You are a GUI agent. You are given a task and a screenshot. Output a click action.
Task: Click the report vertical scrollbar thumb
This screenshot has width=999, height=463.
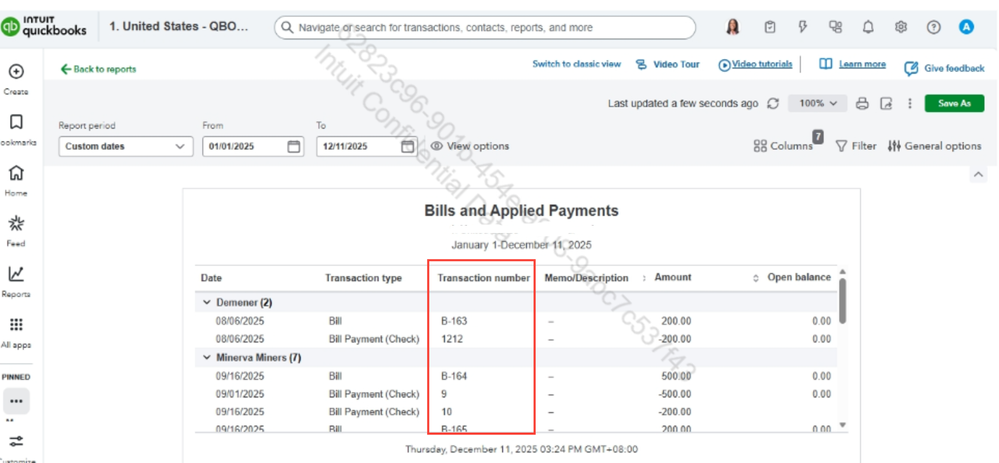[843, 300]
